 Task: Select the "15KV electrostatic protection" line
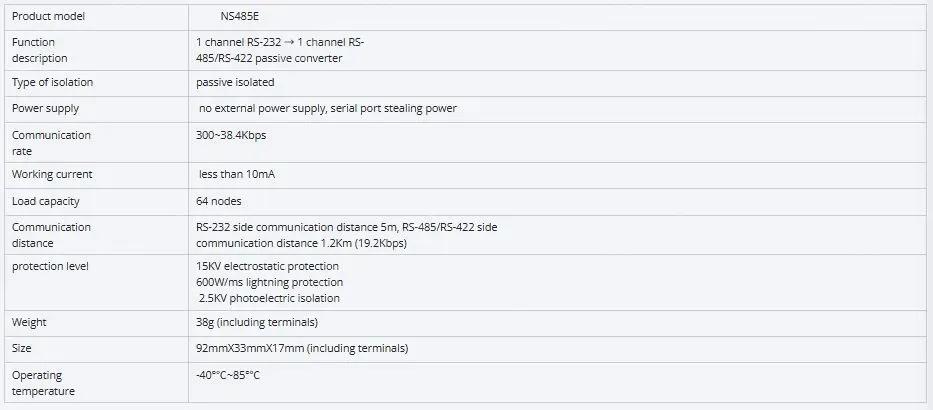(x=267, y=267)
